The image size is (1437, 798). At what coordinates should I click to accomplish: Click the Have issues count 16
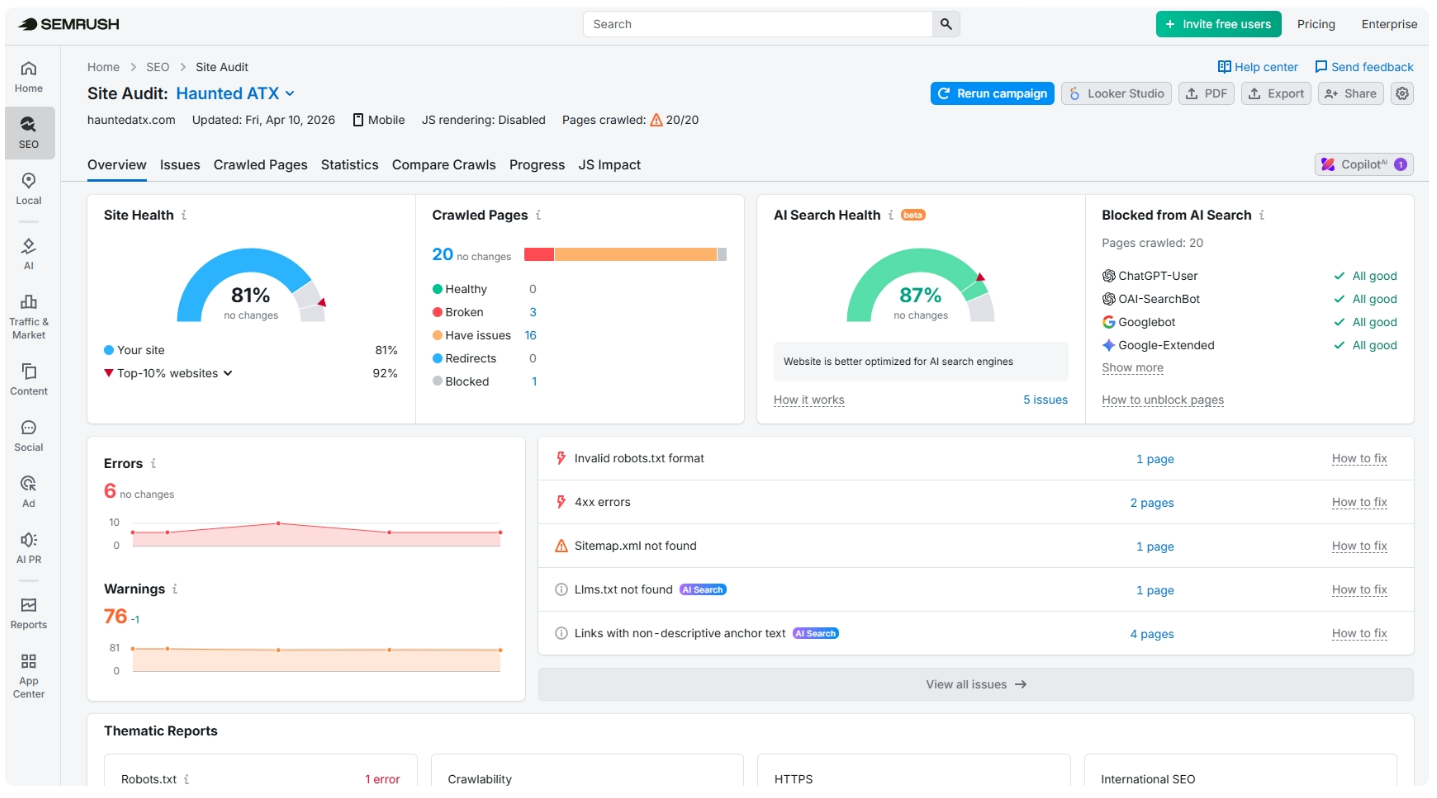coord(530,335)
